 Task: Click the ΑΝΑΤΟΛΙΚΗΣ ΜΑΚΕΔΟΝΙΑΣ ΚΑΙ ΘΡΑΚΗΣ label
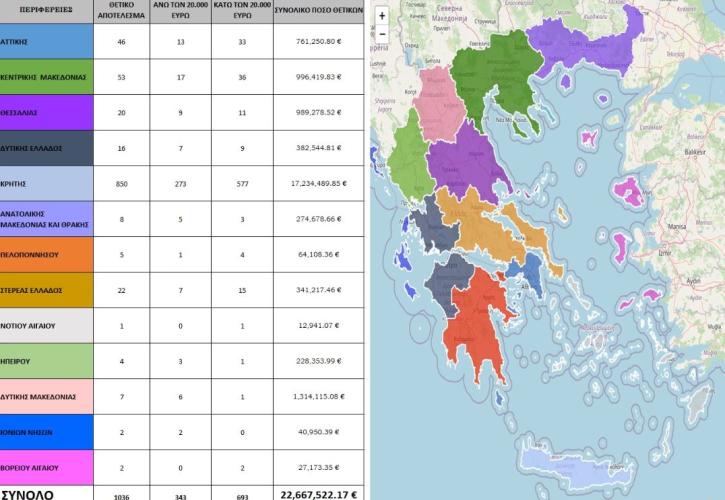(46, 219)
